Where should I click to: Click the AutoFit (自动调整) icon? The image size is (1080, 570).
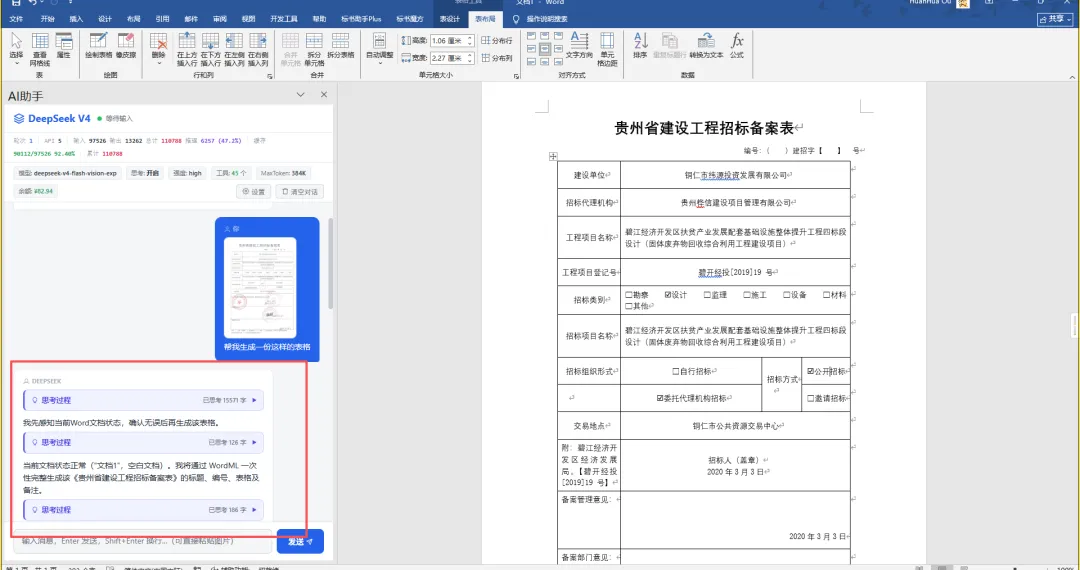(x=380, y=41)
